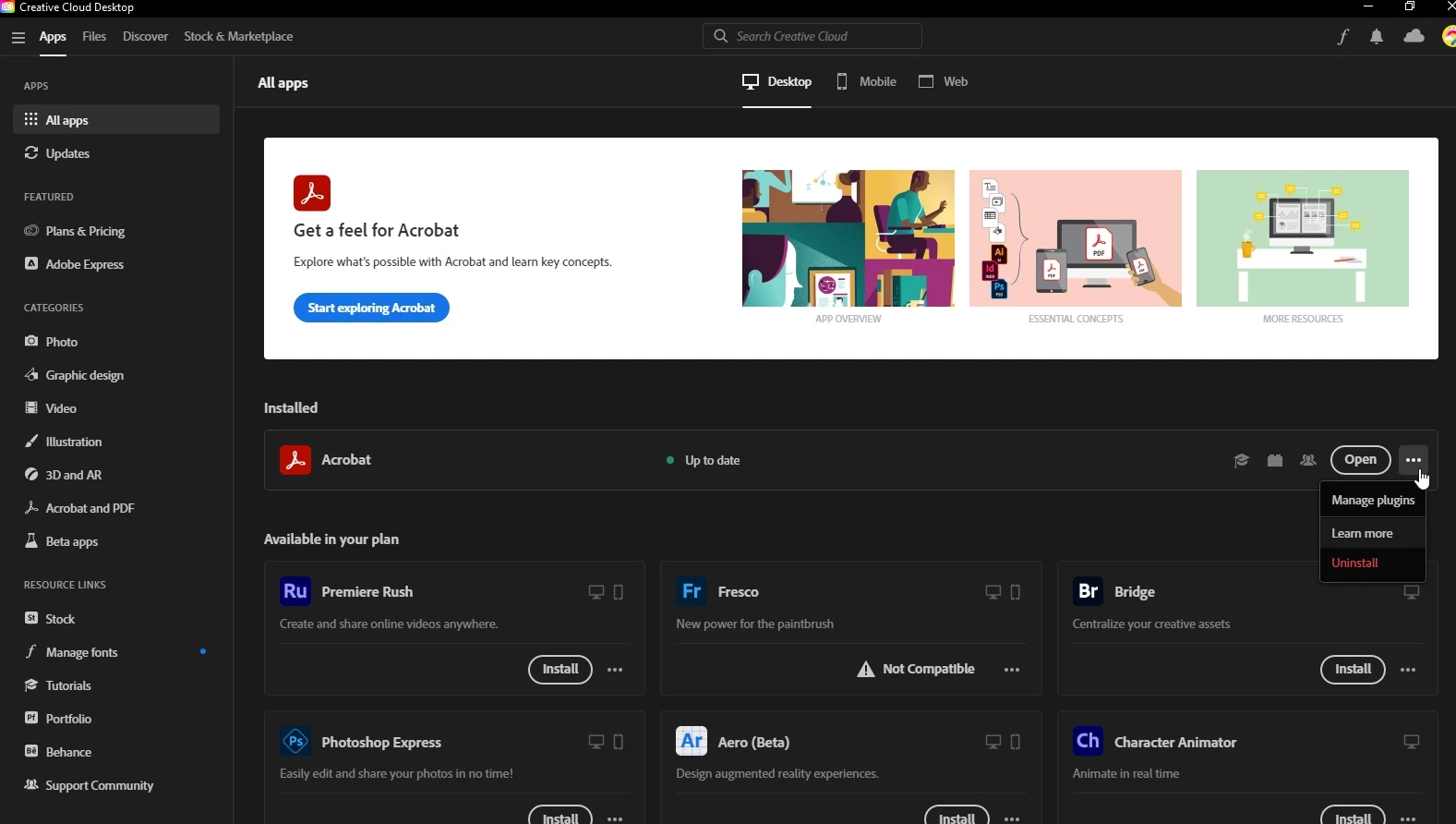1456x824 pixels.
Task: Open Support Community link
Action: point(116,785)
